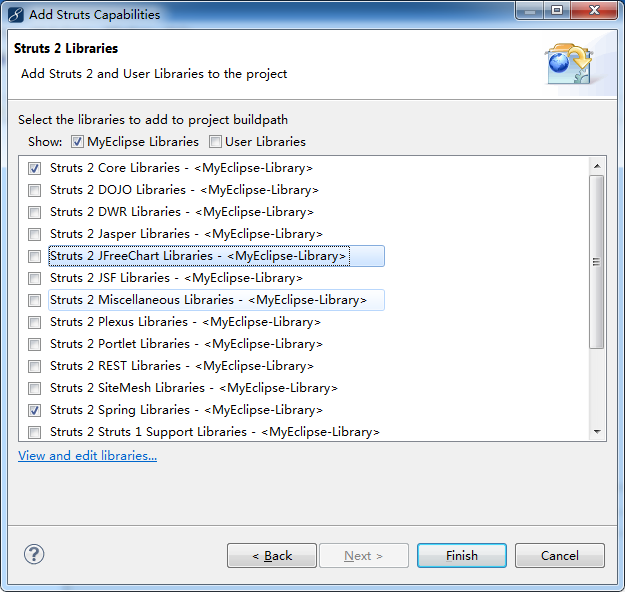Uncheck Struts 2 Core Libraries checkbox
625x592 pixels.
(35, 168)
